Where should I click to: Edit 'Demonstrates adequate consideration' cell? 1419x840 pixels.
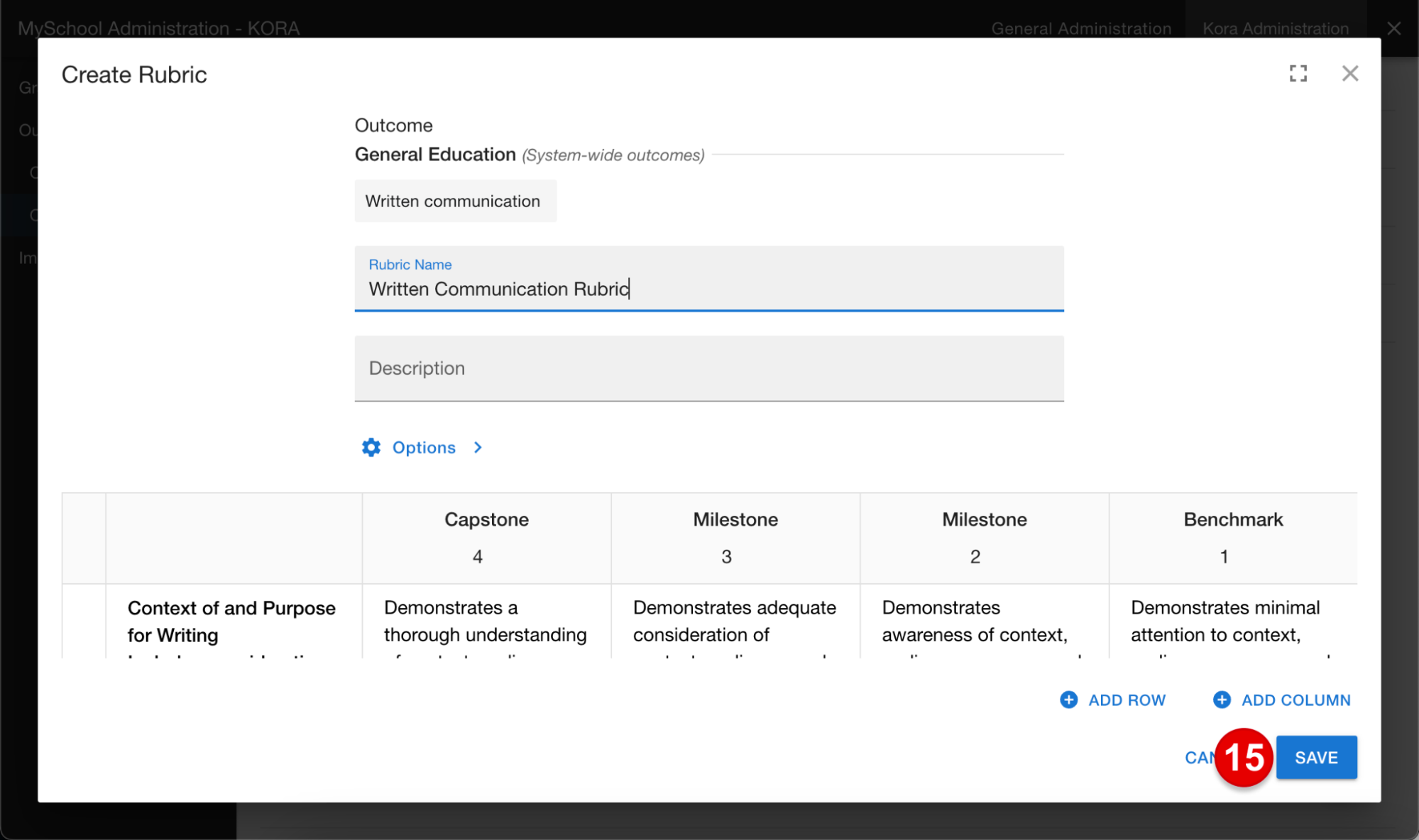[735, 621]
